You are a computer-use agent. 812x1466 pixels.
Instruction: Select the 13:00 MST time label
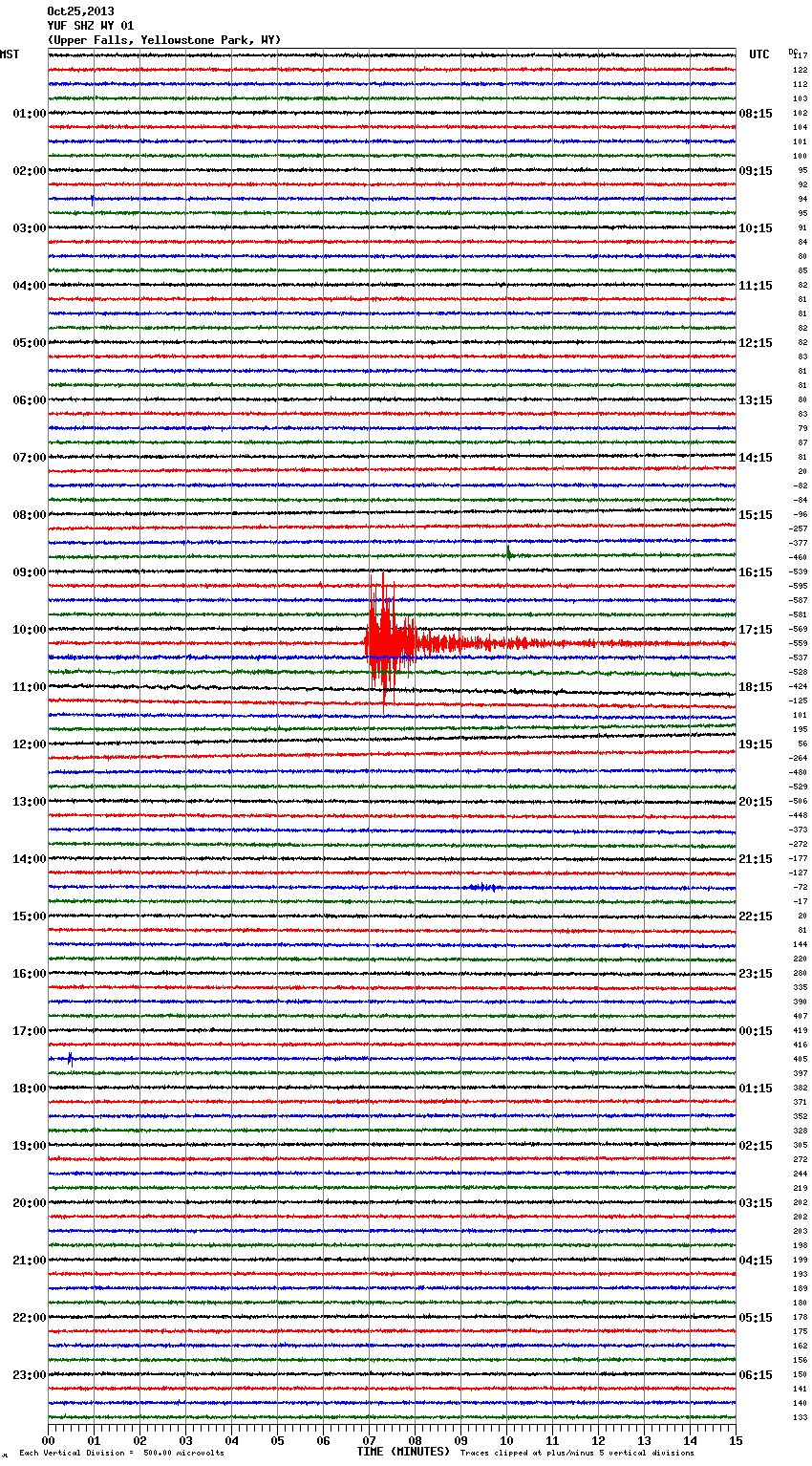pos(30,802)
